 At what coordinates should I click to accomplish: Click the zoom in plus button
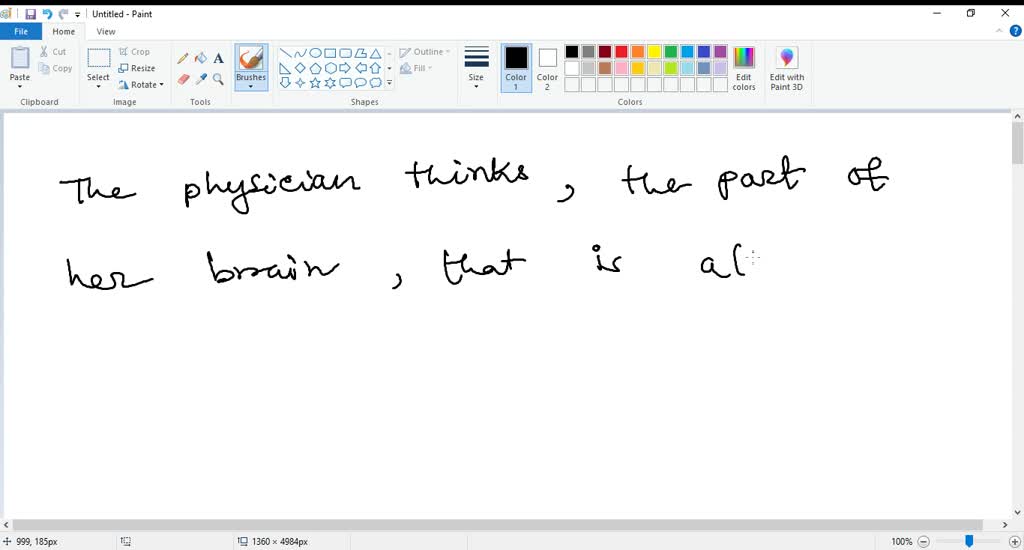(x=1010, y=541)
